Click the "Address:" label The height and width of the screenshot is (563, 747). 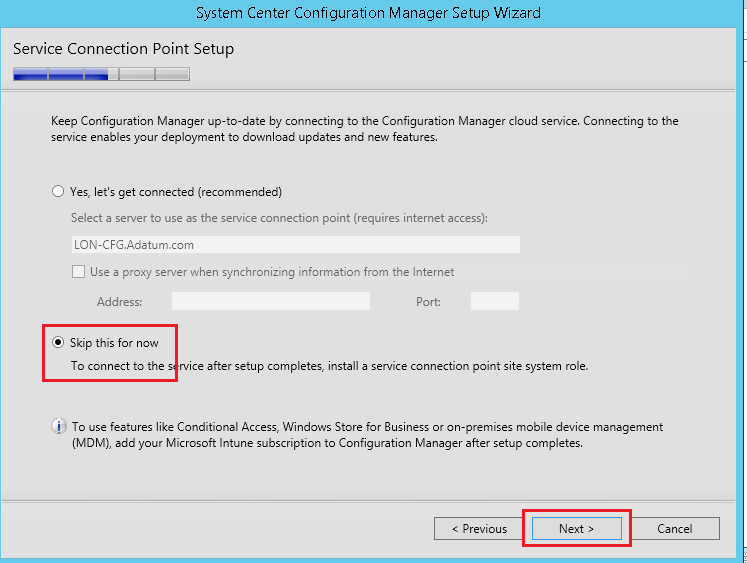pos(120,302)
